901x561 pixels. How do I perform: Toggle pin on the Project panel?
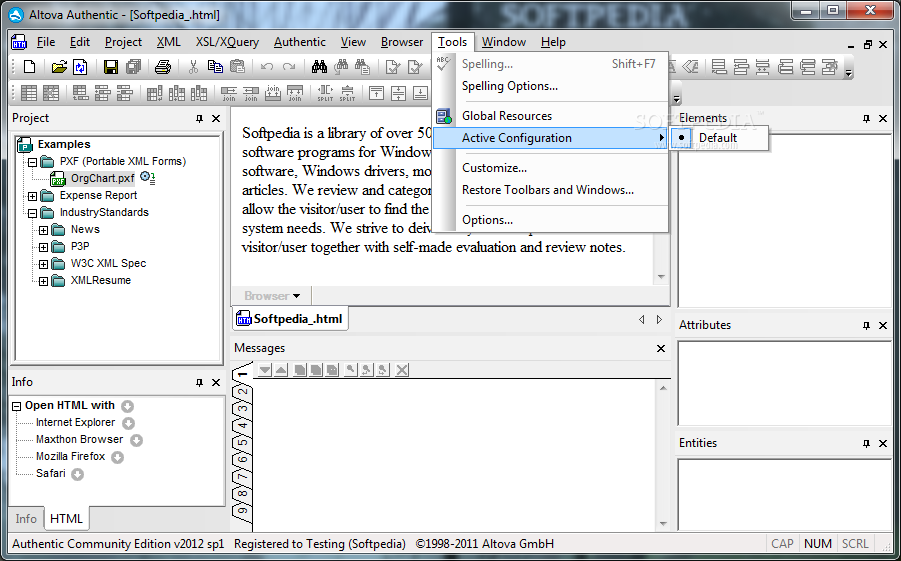tap(199, 118)
